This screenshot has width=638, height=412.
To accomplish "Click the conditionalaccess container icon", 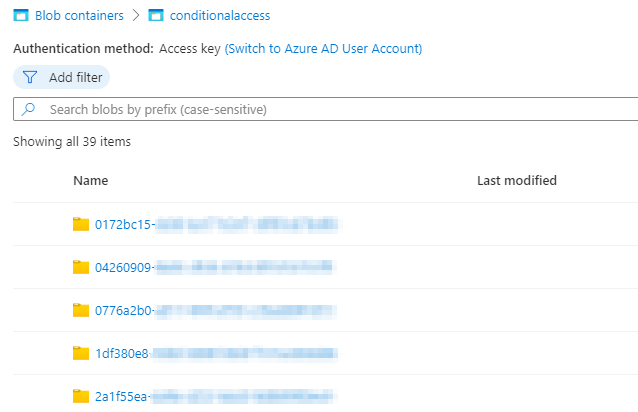I will click(x=154, y=16).
